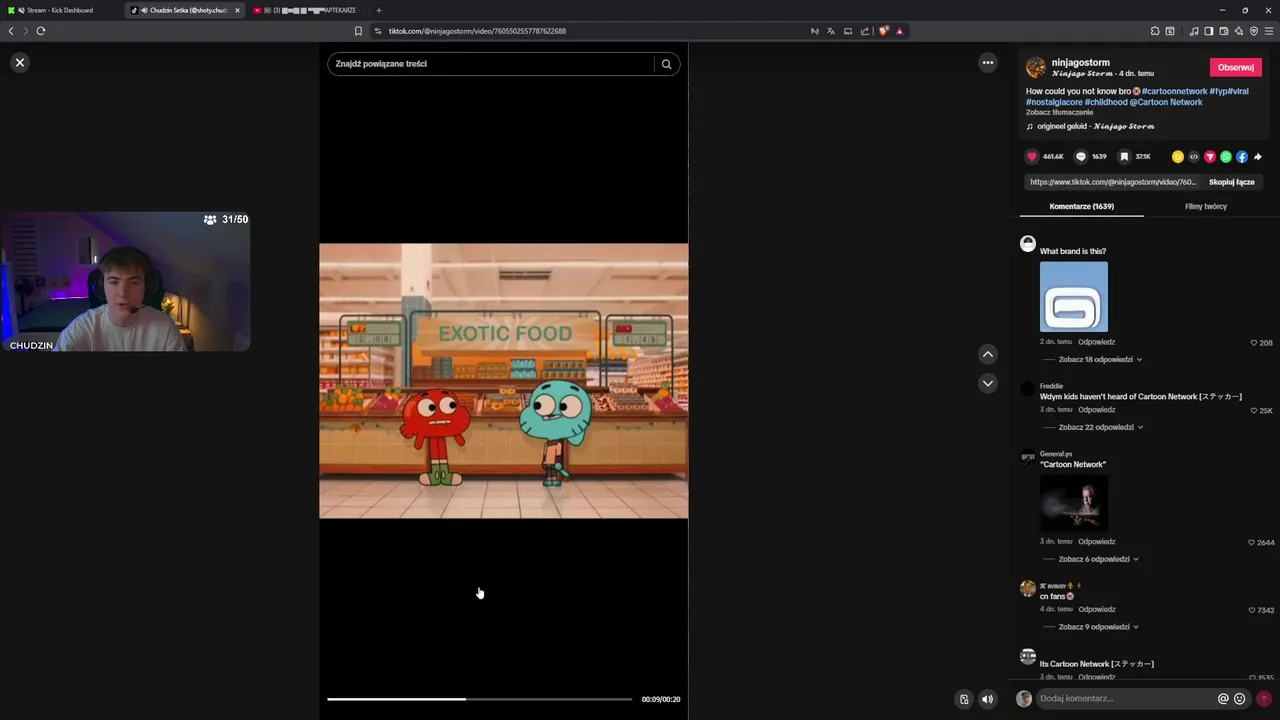Reply to "What brand is this?" comment
Screen dimensions: 1280x720
click(x=1096, y=342)
